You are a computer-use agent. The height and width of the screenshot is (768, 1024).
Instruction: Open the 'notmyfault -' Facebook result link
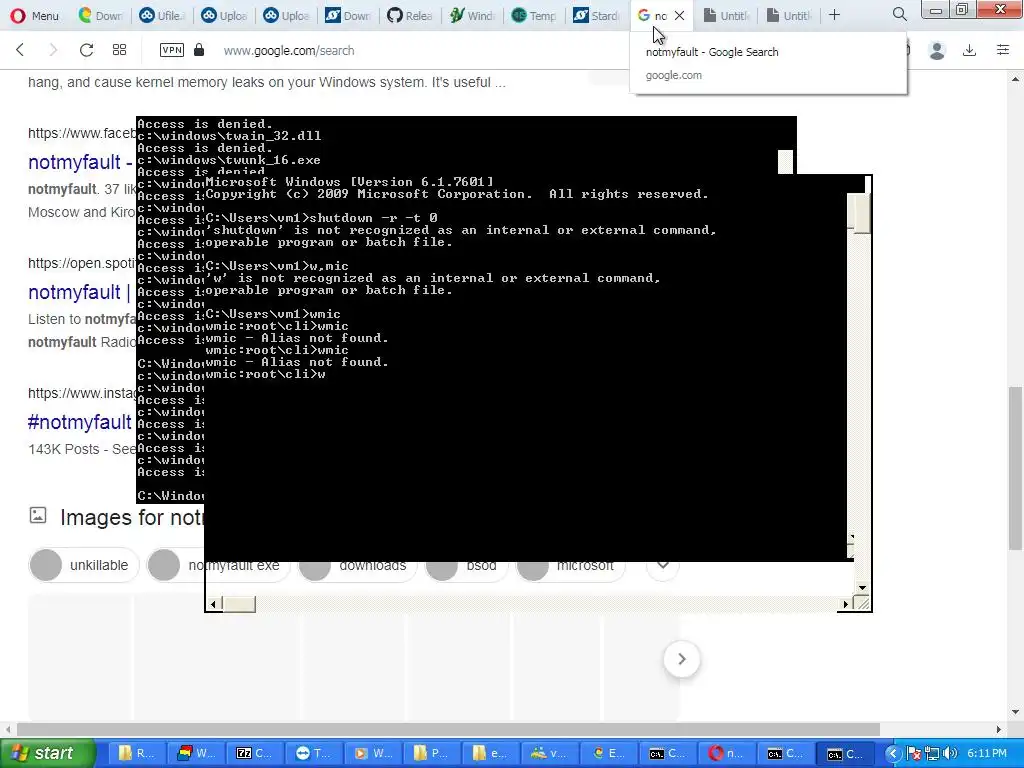coord(80,162)
